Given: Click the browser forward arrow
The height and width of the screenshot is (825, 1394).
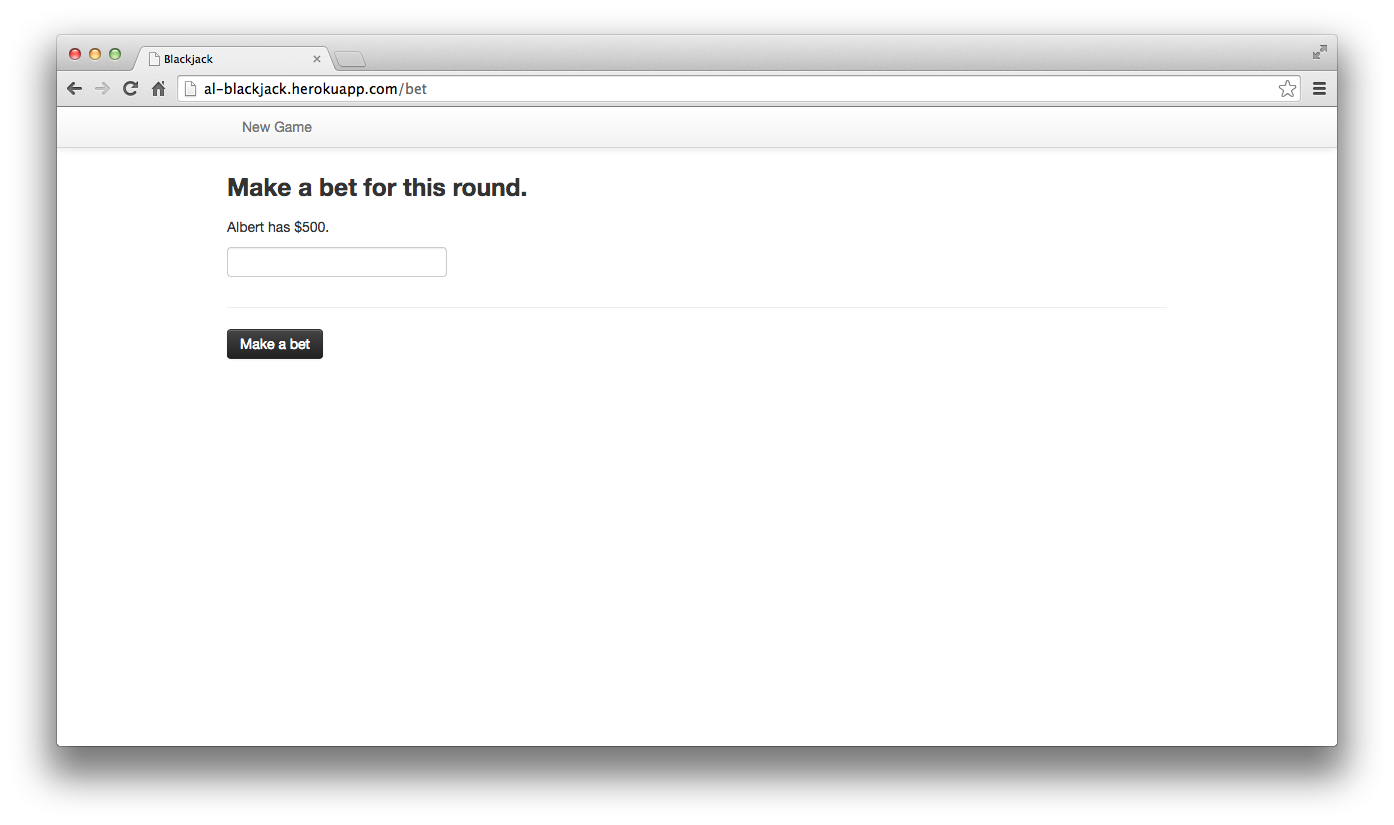Looking at the screenshot, I should pyautogui.click(x=102, y=89).
